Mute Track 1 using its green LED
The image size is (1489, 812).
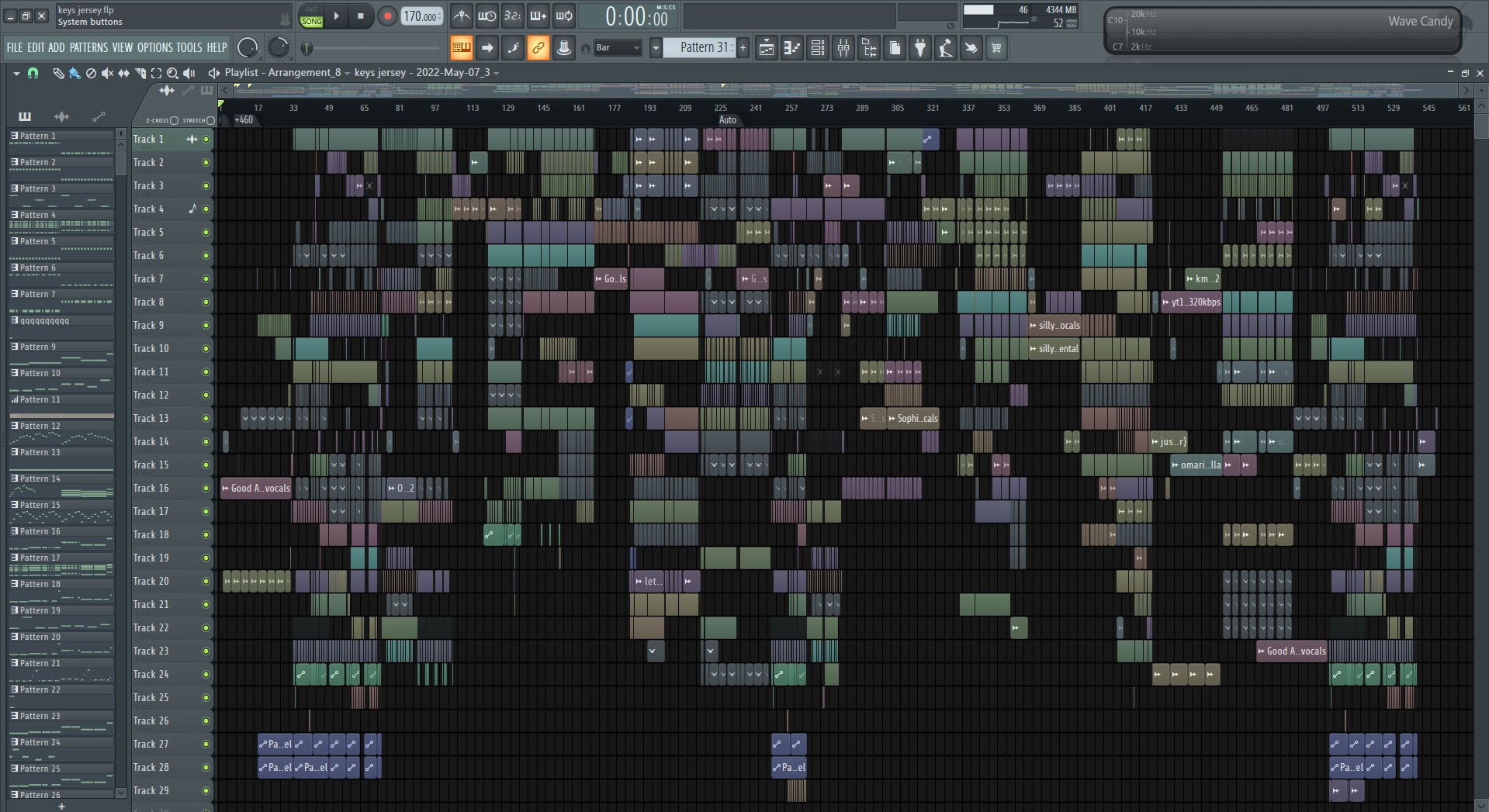click(x=206, y=140)
